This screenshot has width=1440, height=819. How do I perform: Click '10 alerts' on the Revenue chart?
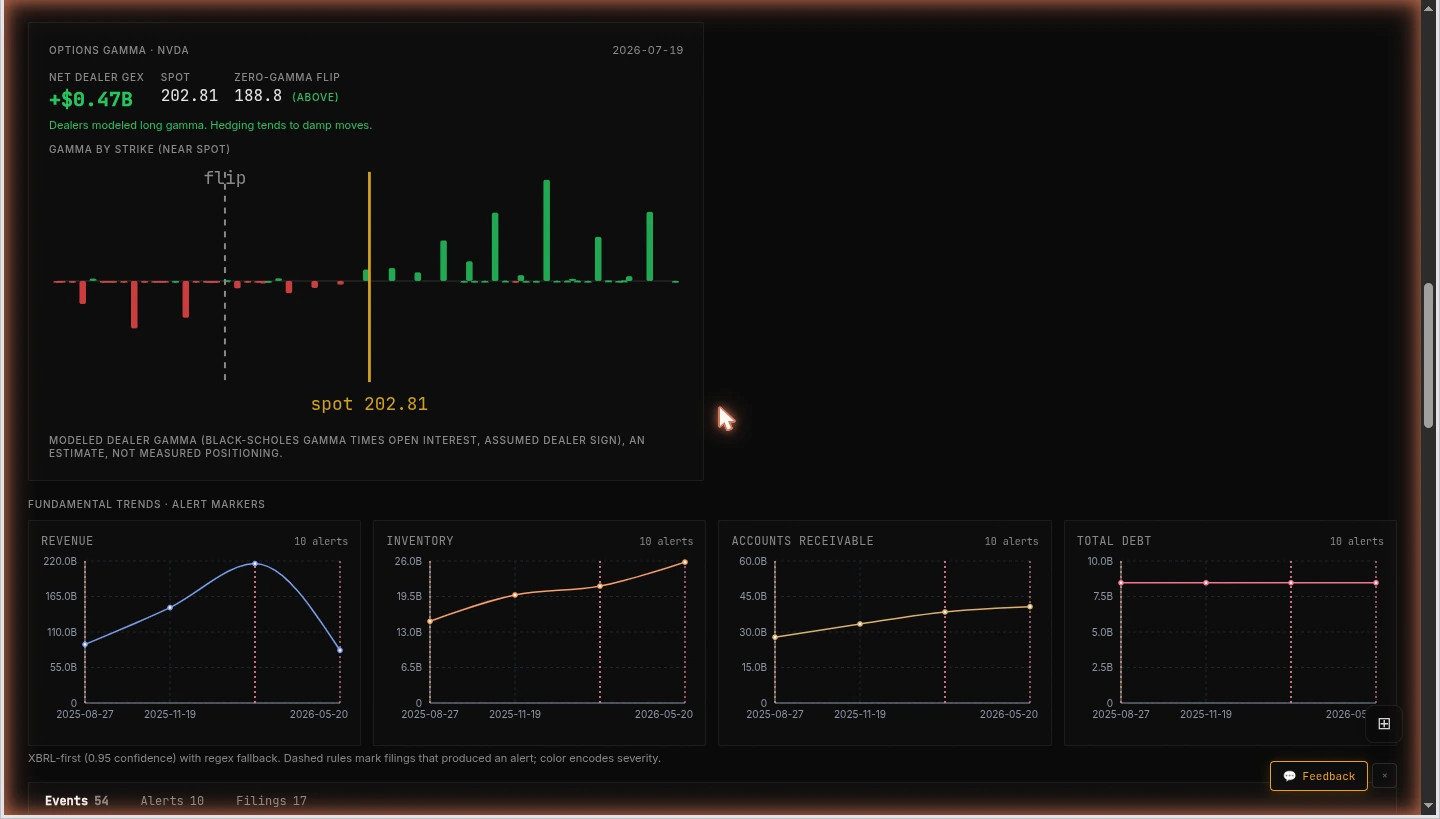coord(321,541)
